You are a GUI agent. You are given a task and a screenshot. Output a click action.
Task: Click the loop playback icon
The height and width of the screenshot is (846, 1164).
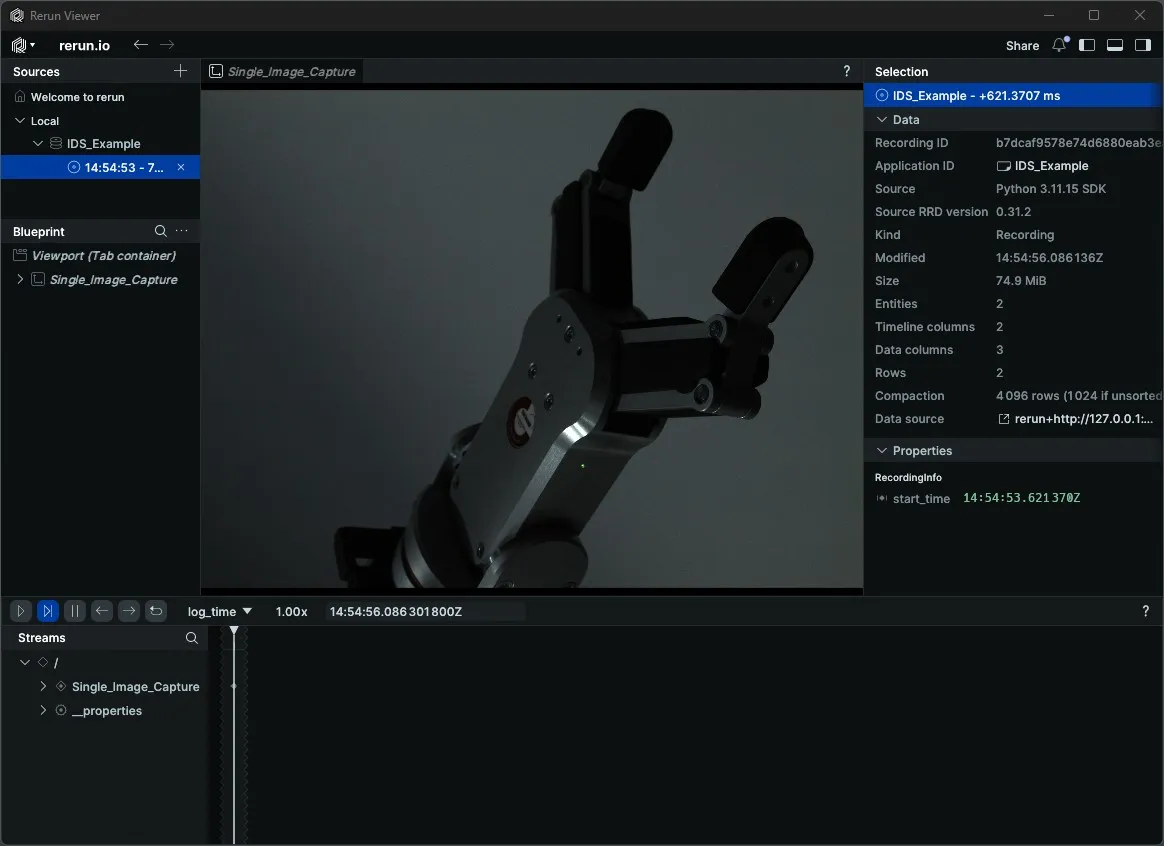156,610
